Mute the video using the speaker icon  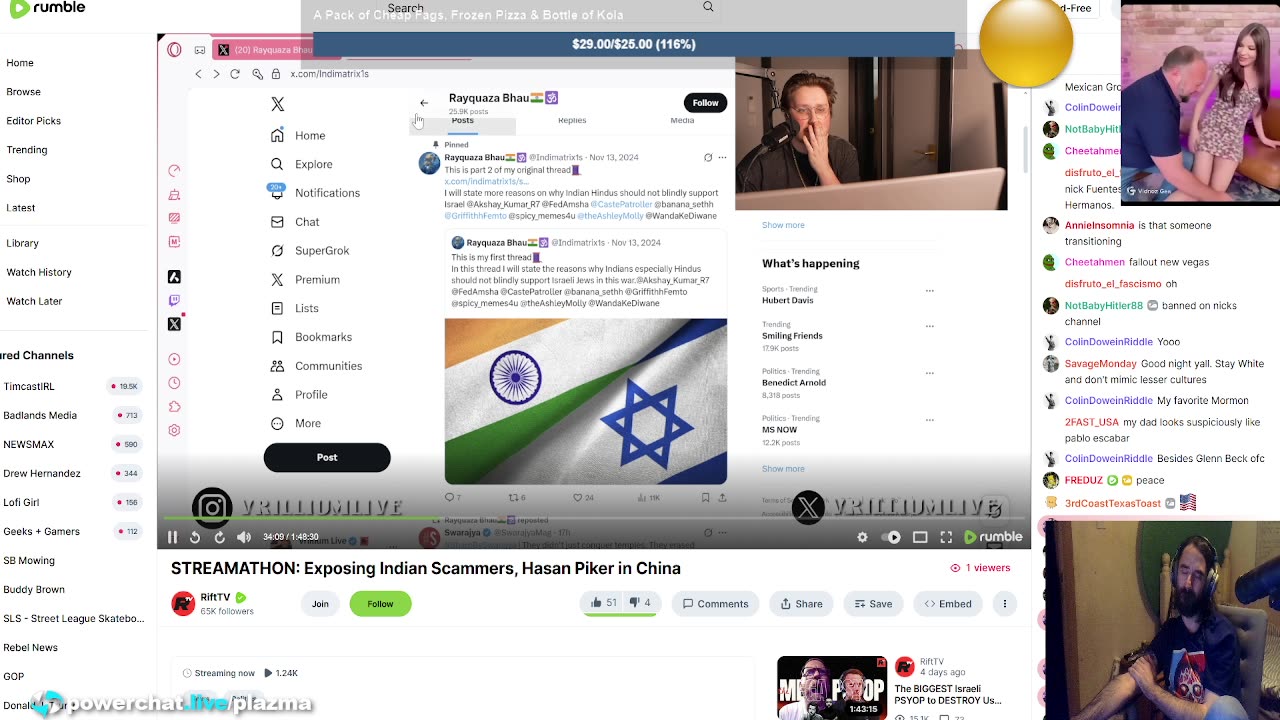pos(244,537)
